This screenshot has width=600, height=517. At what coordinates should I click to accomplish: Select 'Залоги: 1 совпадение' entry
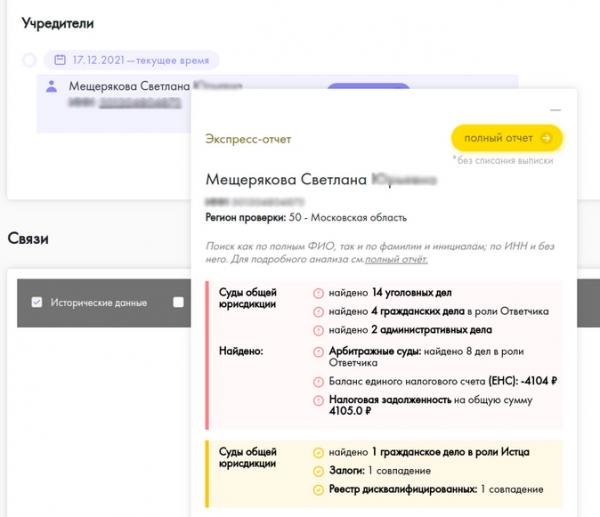[x=380, y=471]
